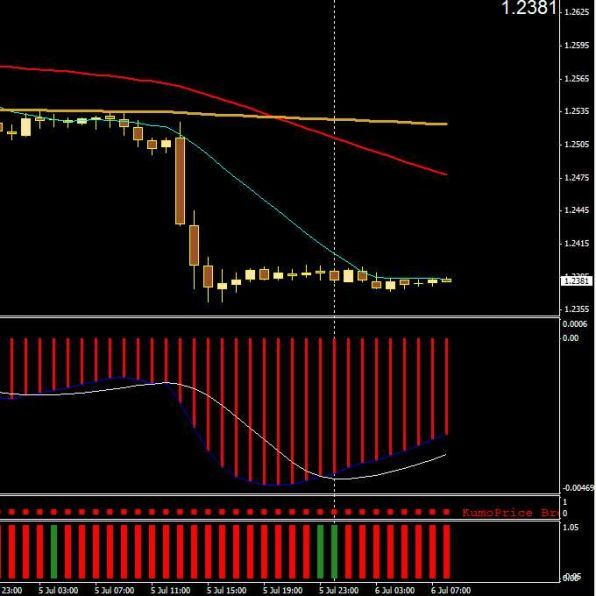Screen dimensions: 596x596
Task: Click the green bar just left of crosshair
Action: 320,552
